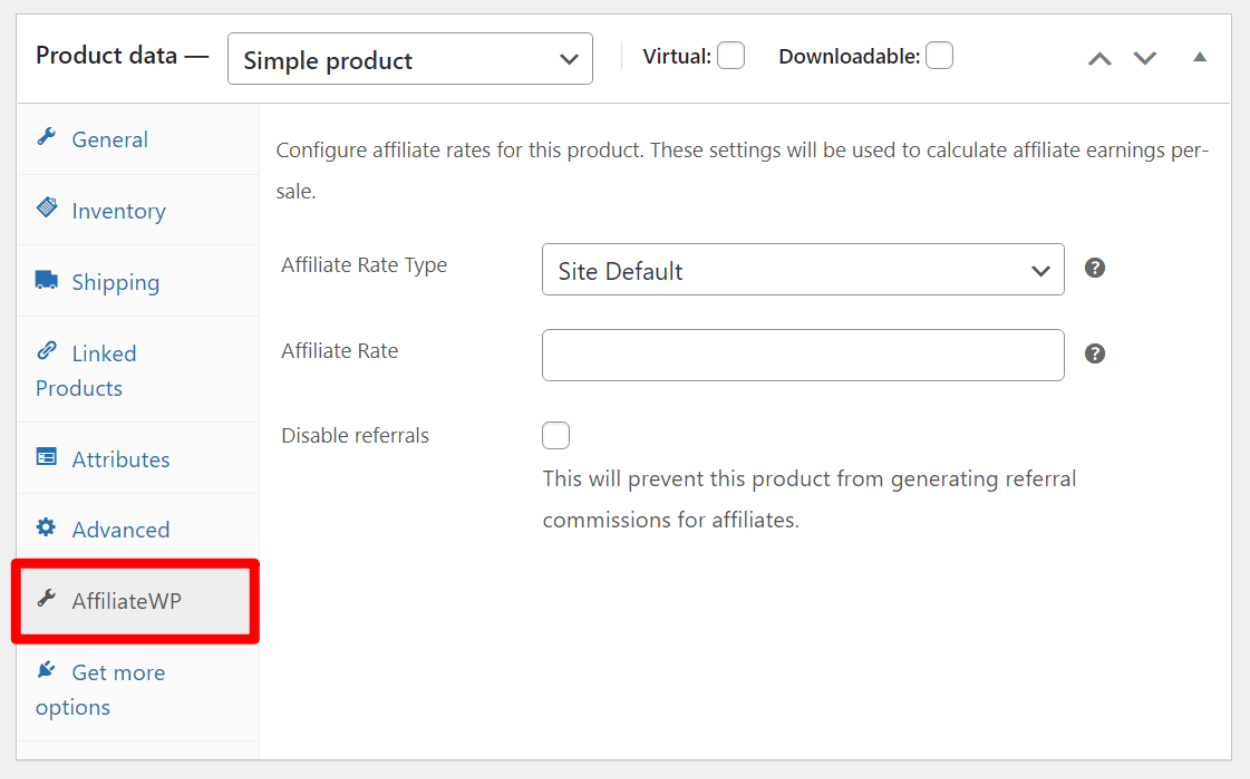
Task: Show help tooltip for Affiliate Rate
Action: [1095, 354]
